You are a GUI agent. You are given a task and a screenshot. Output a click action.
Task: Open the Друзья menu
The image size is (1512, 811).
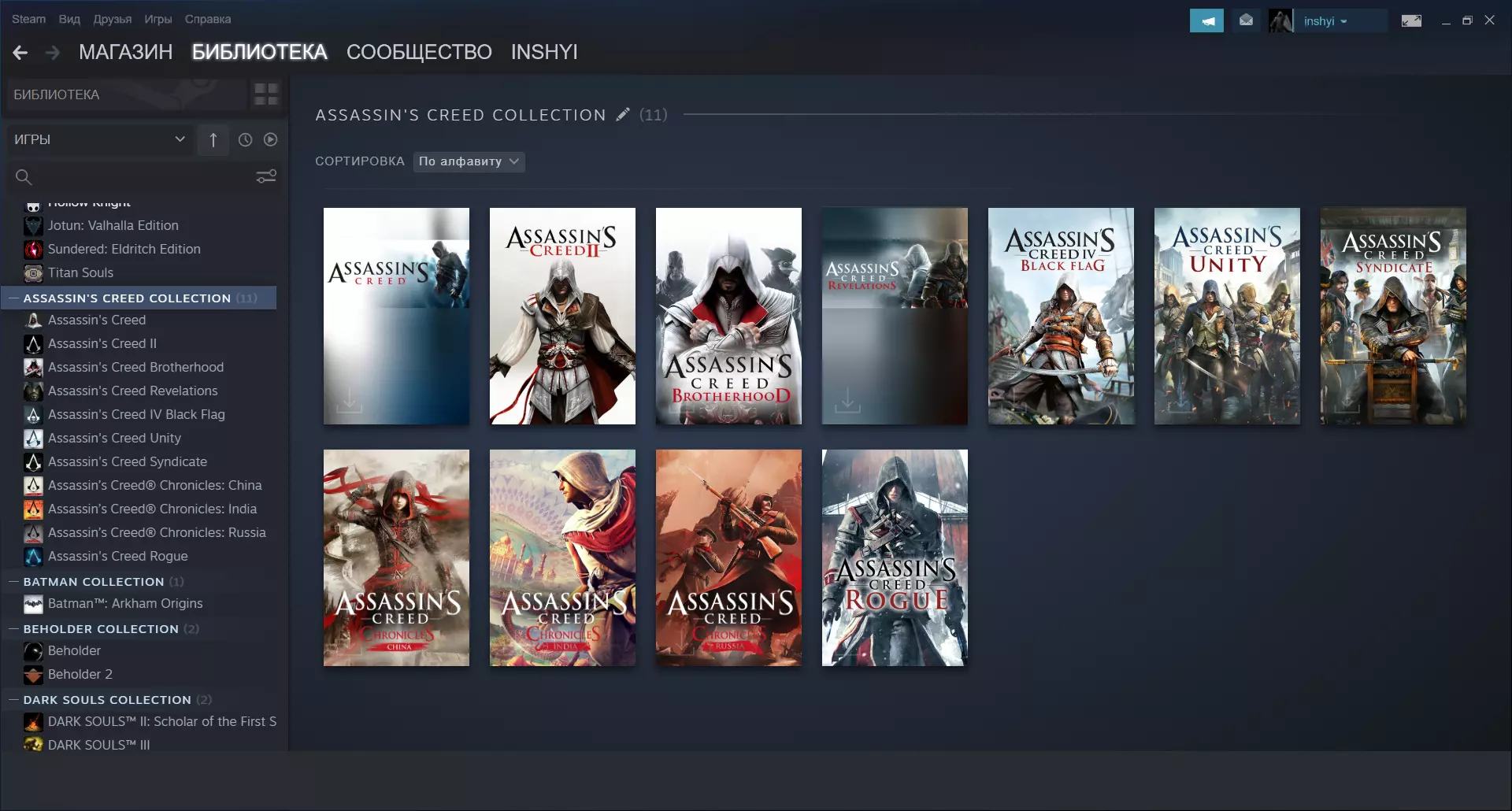coord(113,19)
